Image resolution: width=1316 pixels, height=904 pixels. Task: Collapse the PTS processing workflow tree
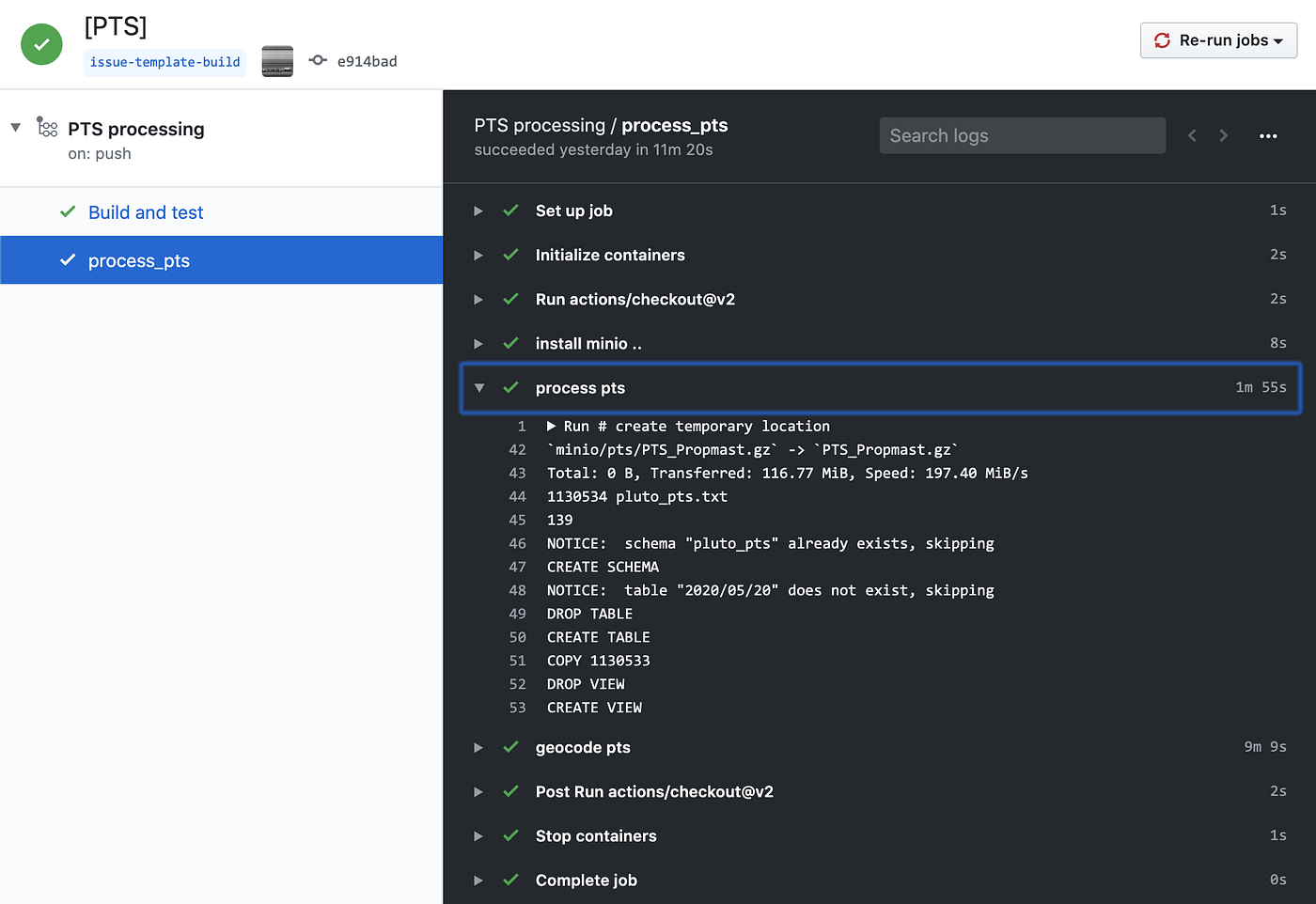click(x=14, y=126)
